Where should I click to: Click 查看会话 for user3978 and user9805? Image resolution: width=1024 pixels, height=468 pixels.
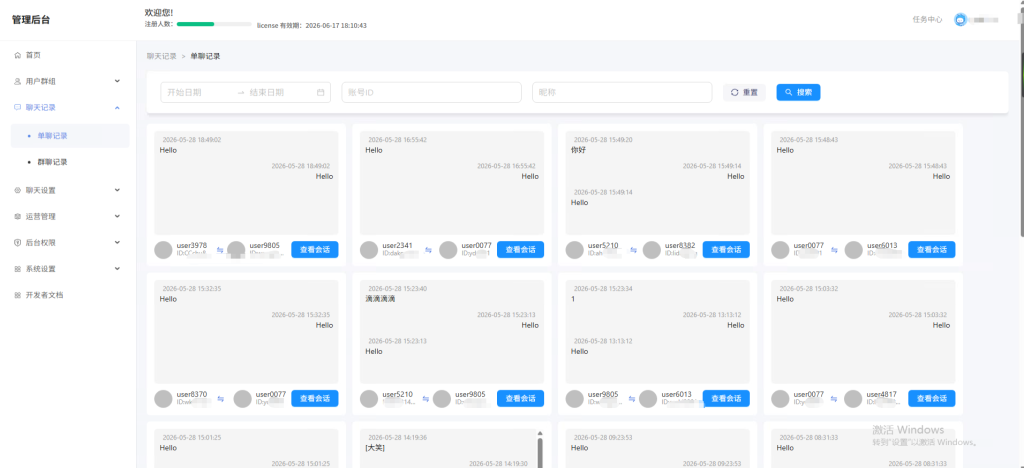tap(315, 249)
